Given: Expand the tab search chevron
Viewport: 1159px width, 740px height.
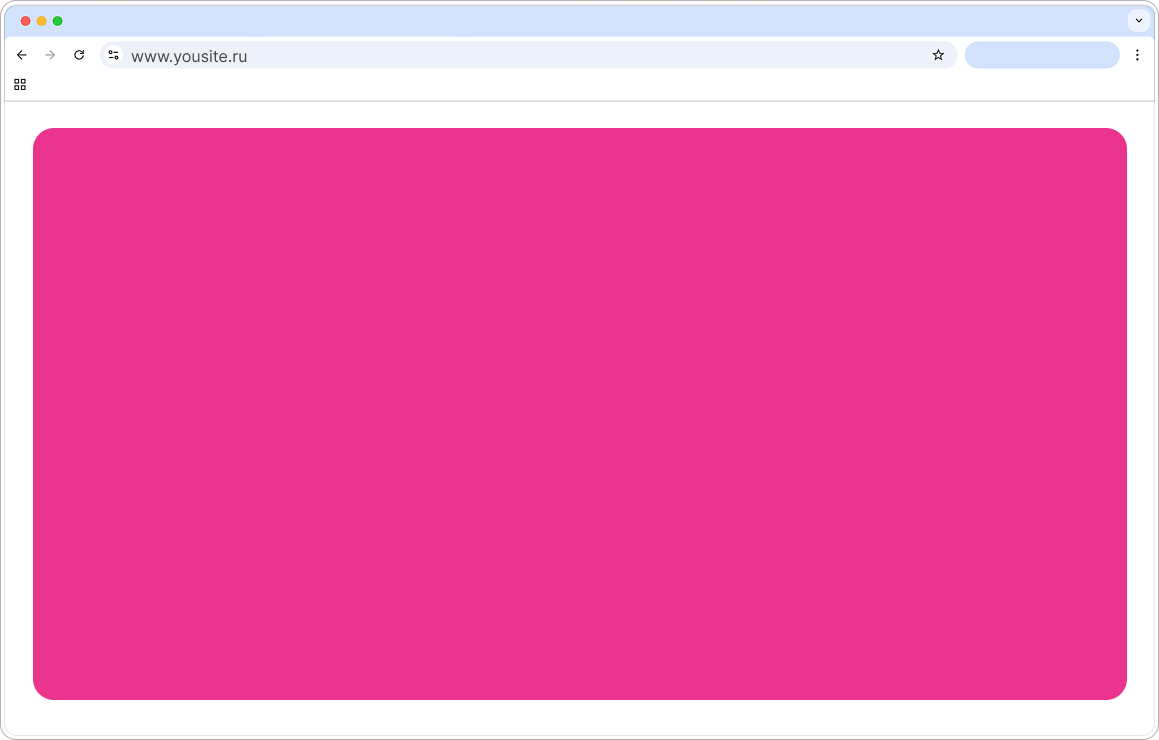Looking at the screenshot, I should (x=1138, y=21).
